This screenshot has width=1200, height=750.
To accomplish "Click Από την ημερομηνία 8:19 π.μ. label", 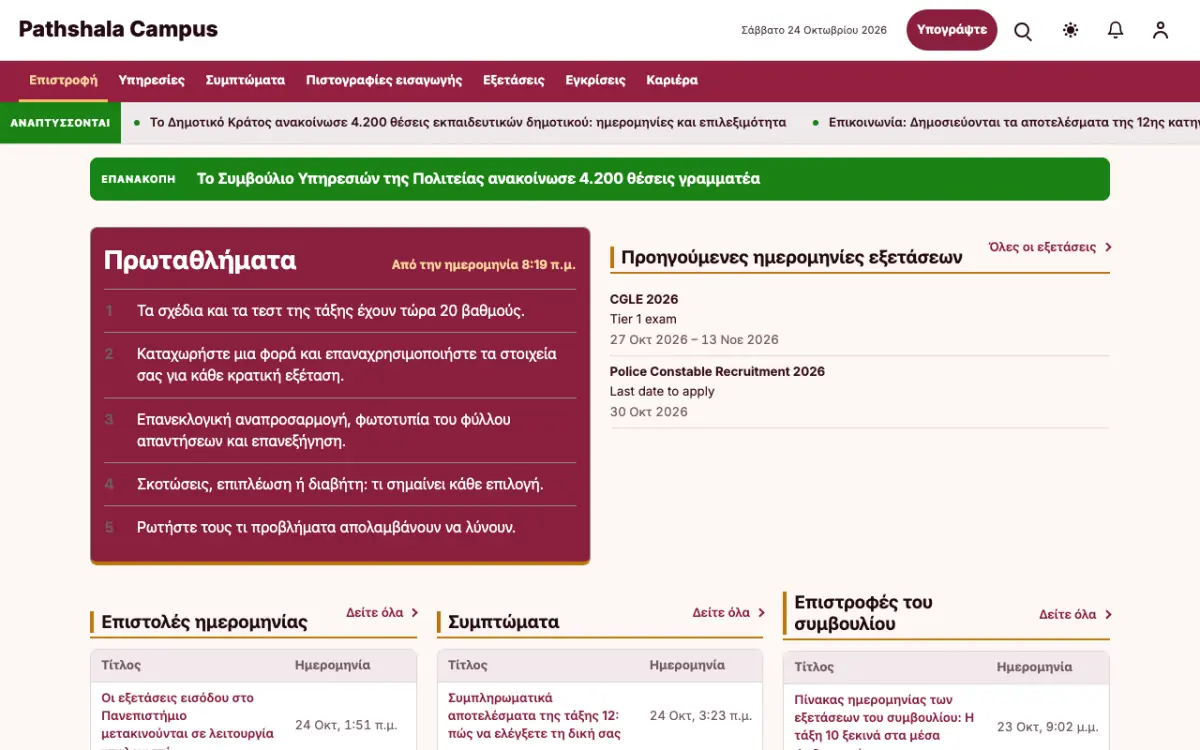I will pyautogui.click(x=484, y=265).
